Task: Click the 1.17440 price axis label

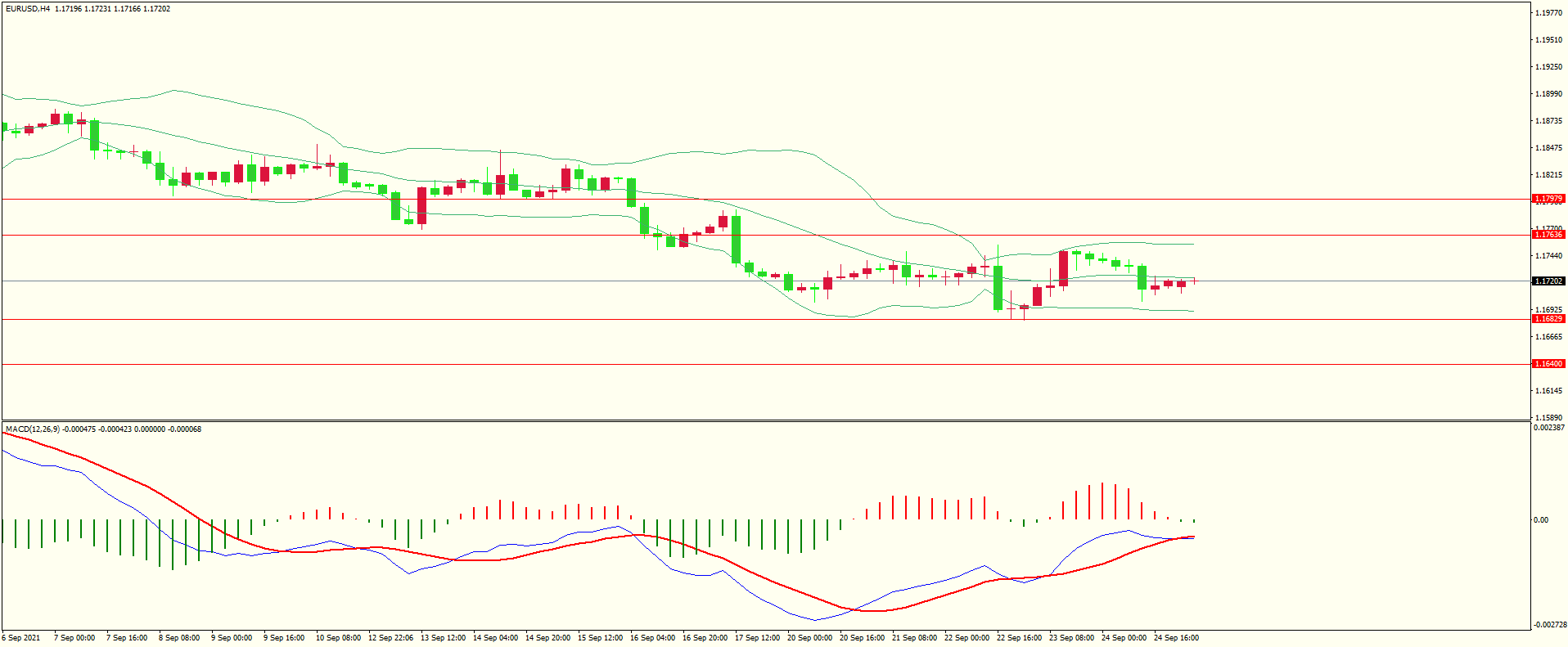Action: [1548, 256]
